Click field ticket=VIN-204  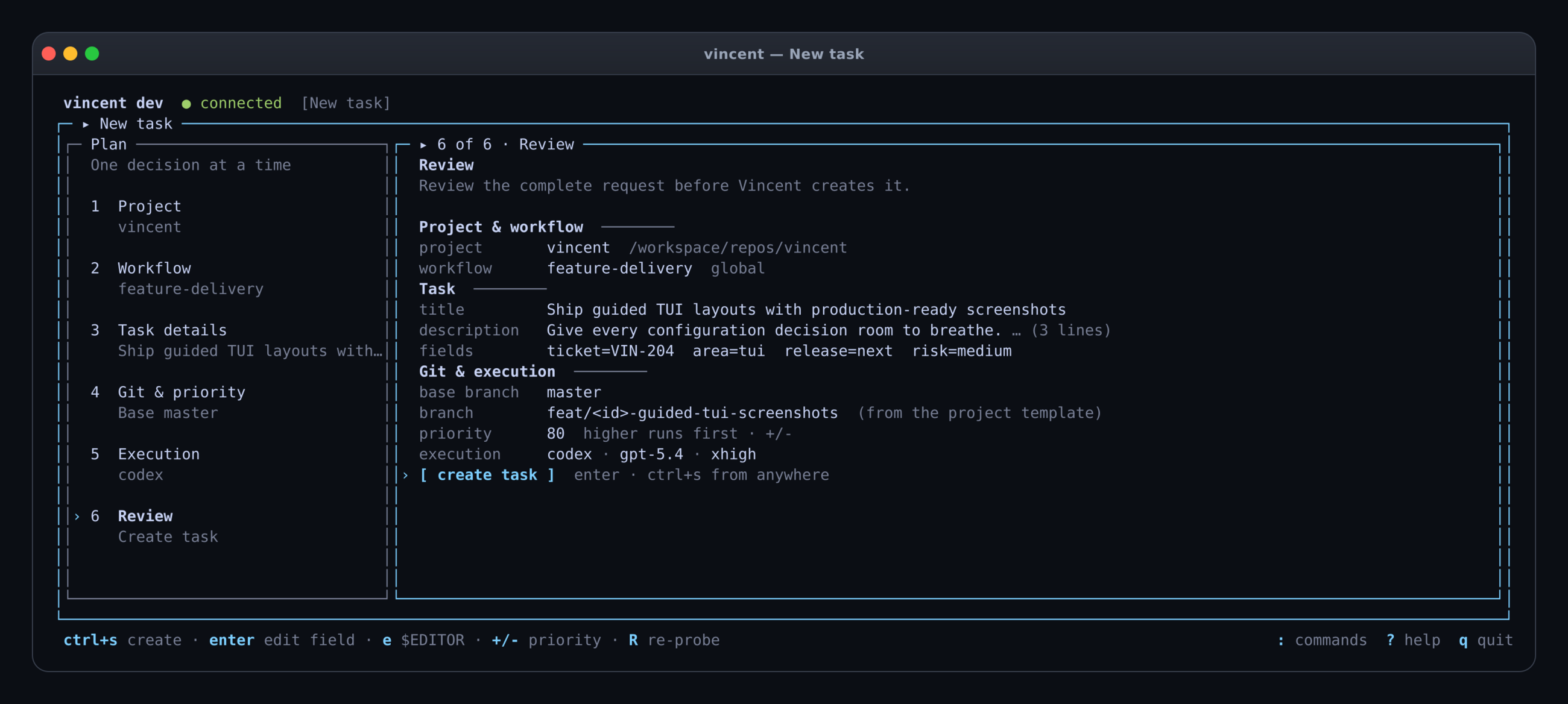[x=610, y=351]
